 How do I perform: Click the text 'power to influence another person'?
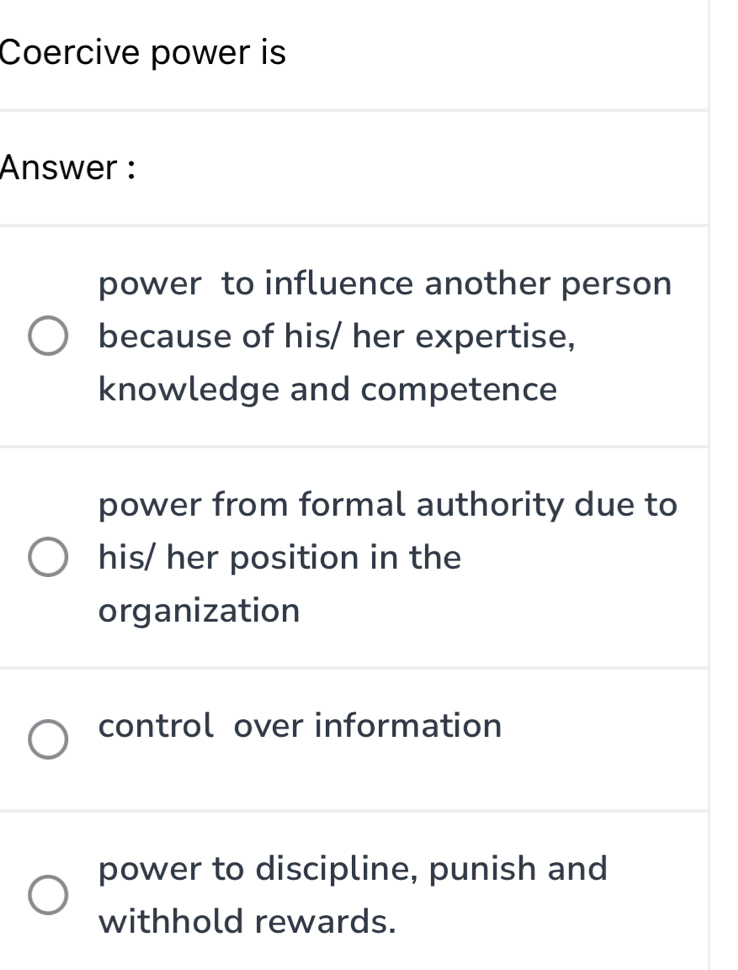(385, 284)
